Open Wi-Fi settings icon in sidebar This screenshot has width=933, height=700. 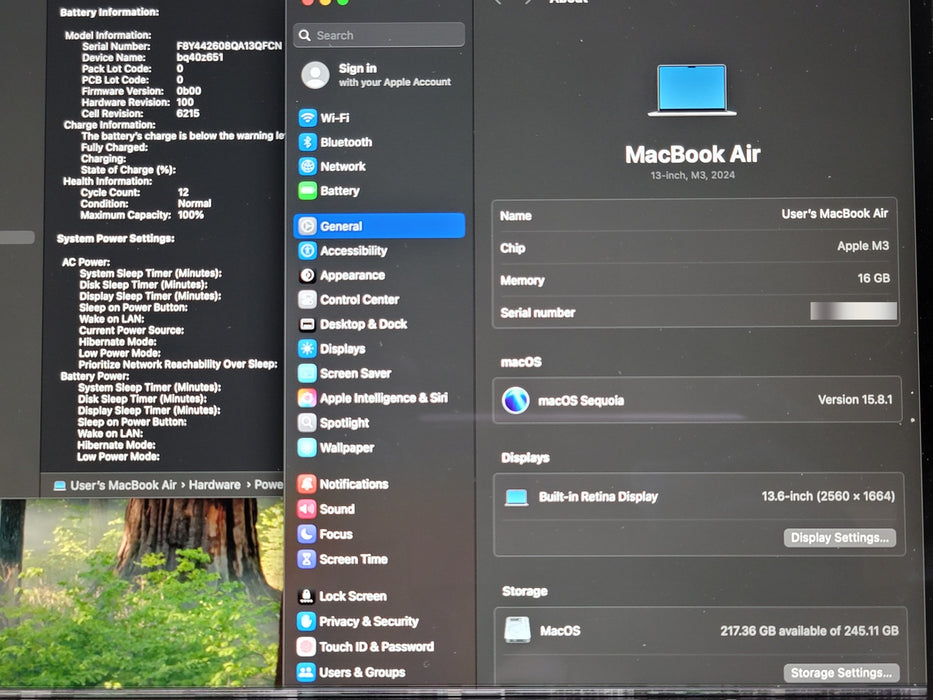(307, 118)
